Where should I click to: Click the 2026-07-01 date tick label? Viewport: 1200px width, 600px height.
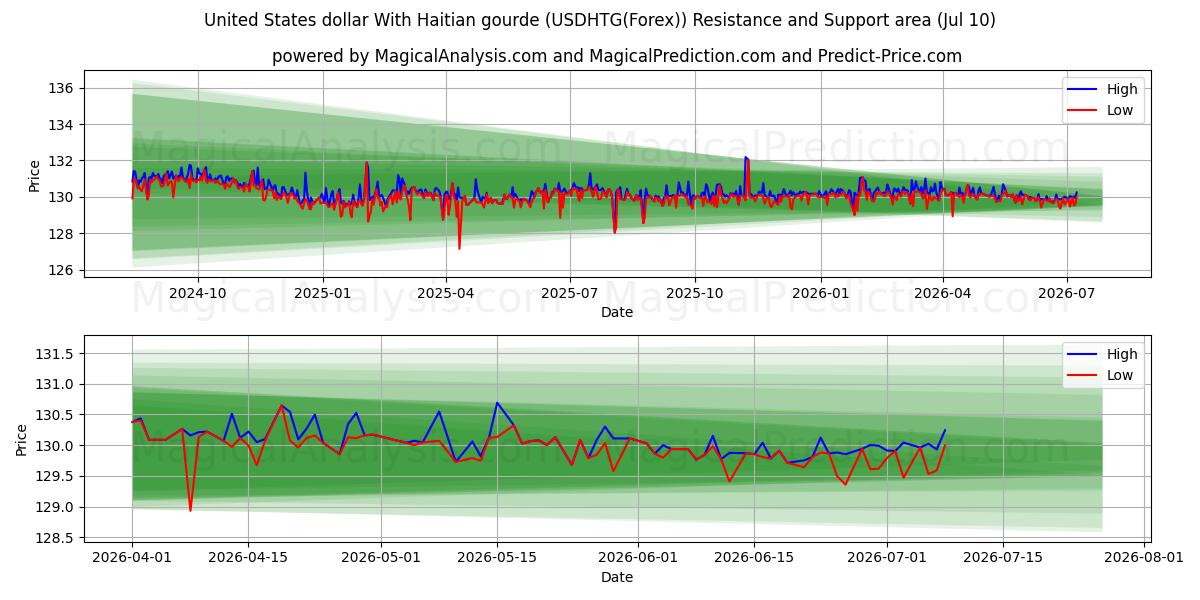coord(888,558)
